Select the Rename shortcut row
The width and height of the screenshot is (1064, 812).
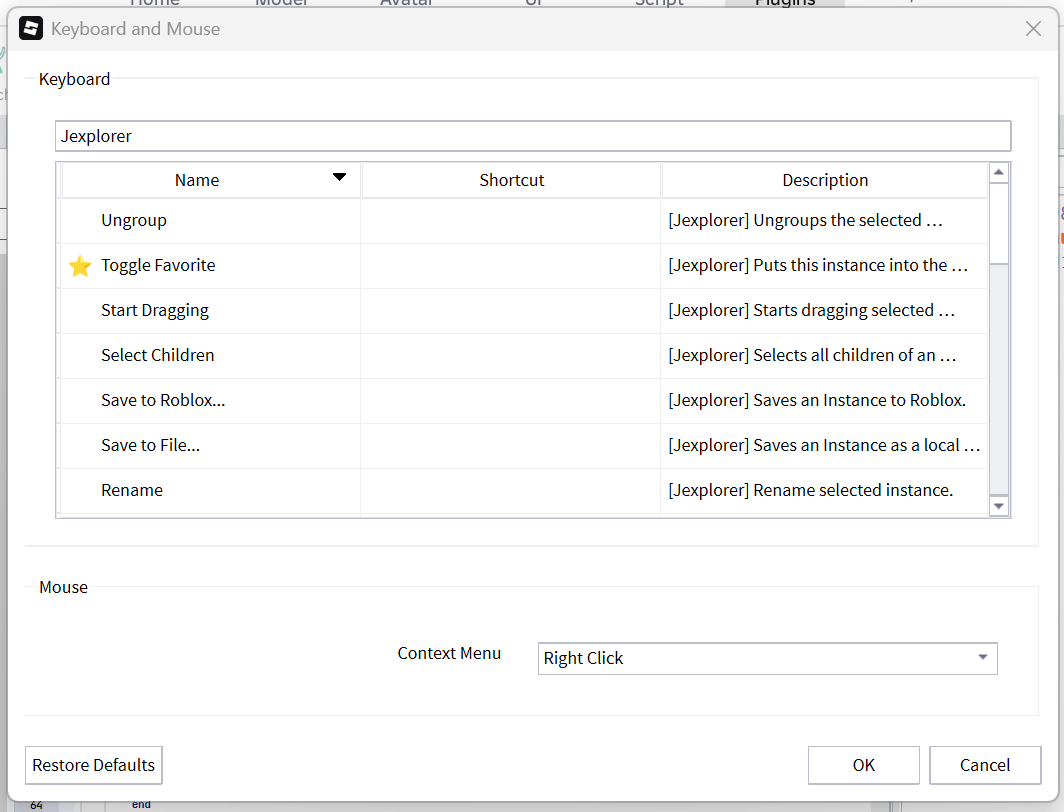coord(210,490)
